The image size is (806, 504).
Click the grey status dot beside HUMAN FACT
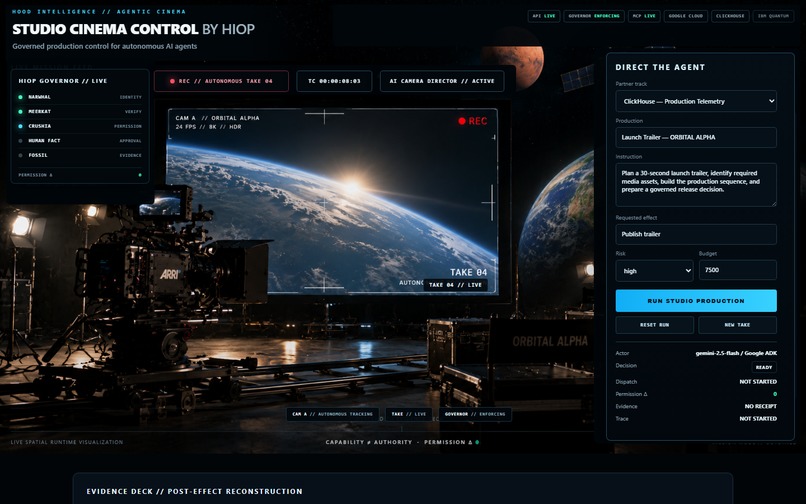(21, 140)
